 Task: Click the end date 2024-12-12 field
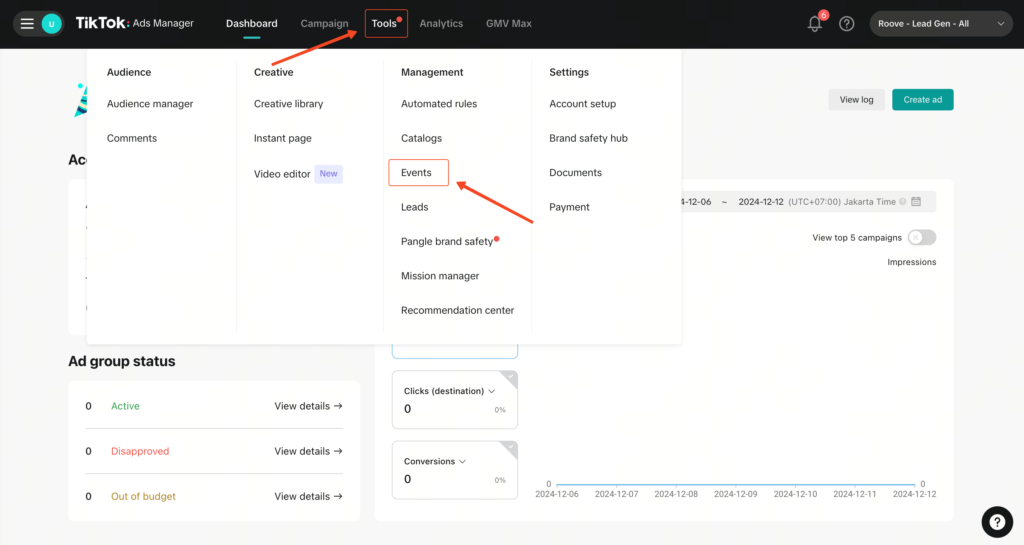(x=760, y=202)
